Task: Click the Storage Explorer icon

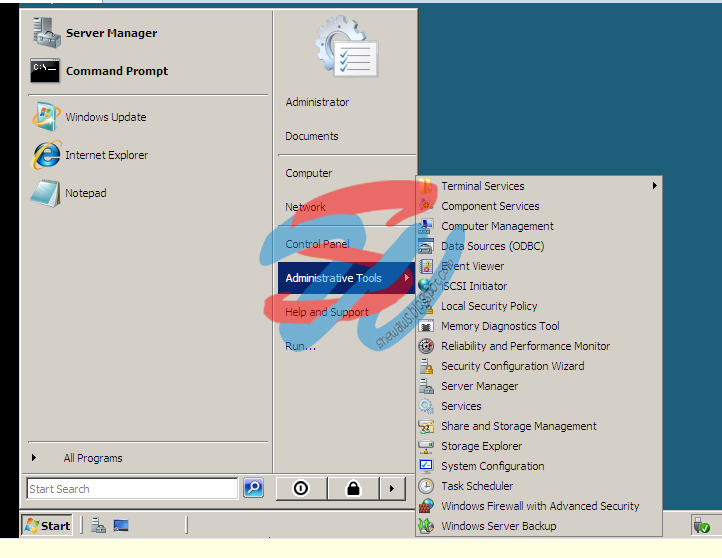Action: pyautogui.click(x=426, y=446)
